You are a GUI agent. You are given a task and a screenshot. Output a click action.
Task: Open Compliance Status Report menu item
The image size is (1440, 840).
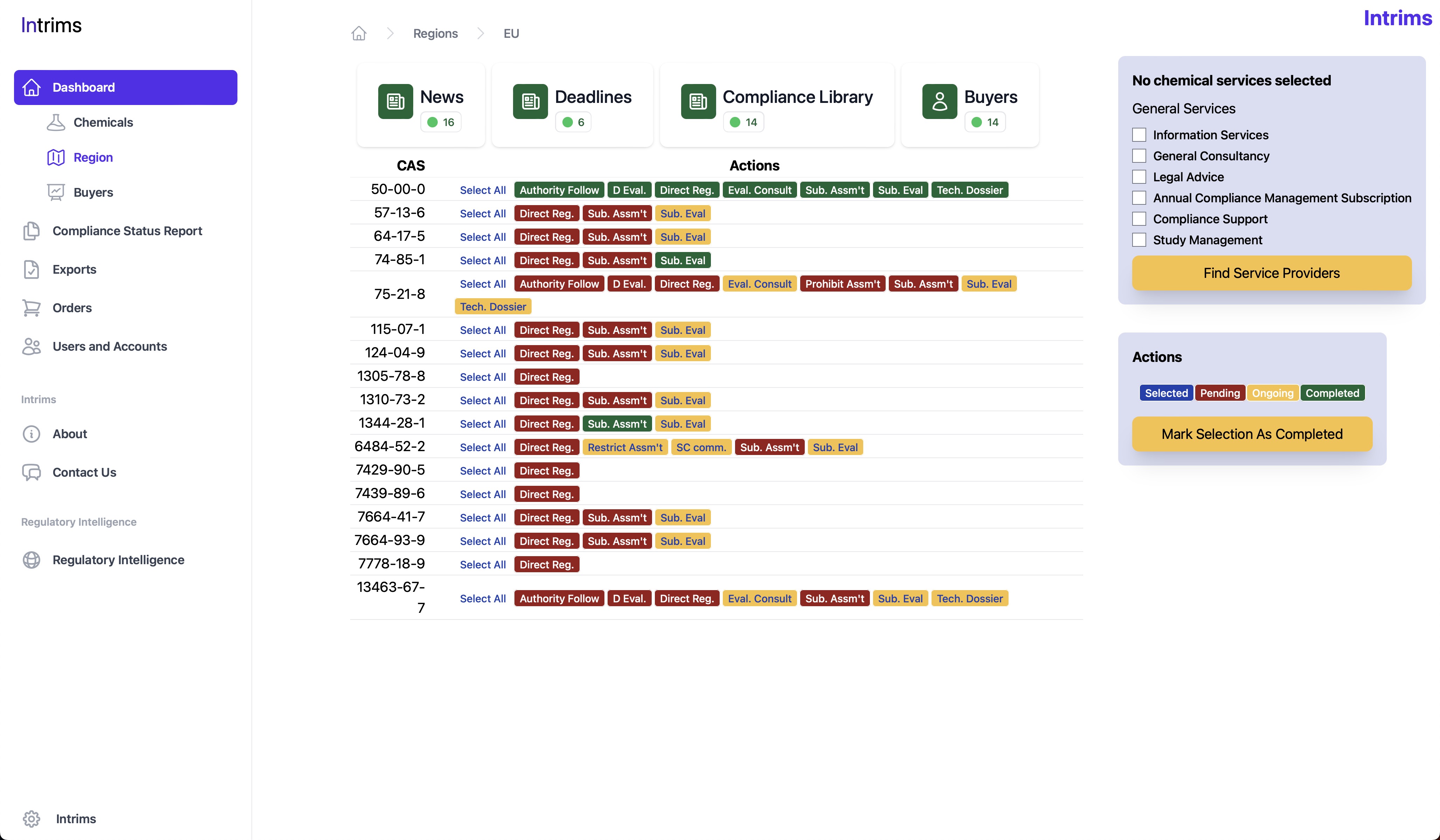(x=127, y=231)
